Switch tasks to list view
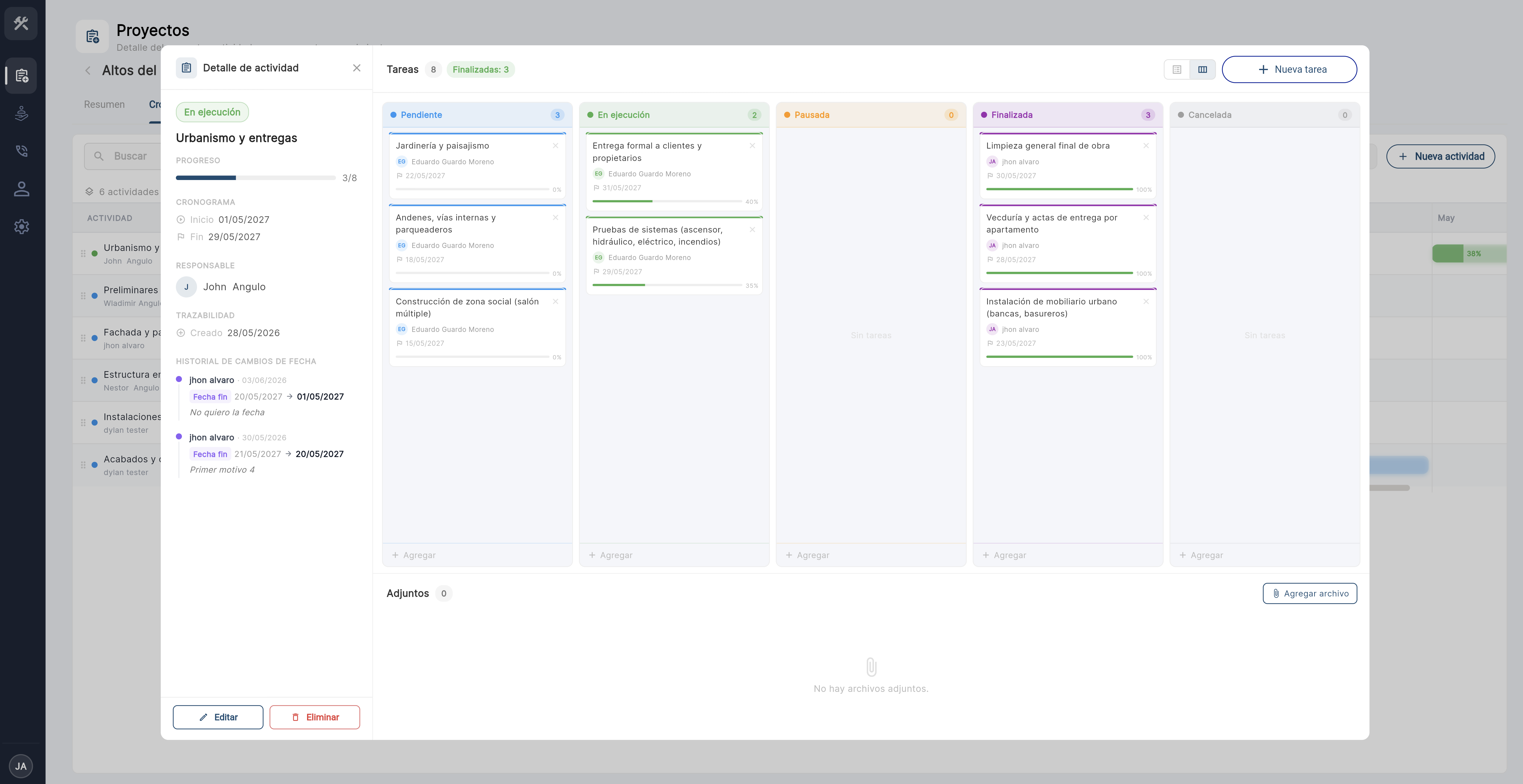 click(1176, 70)
